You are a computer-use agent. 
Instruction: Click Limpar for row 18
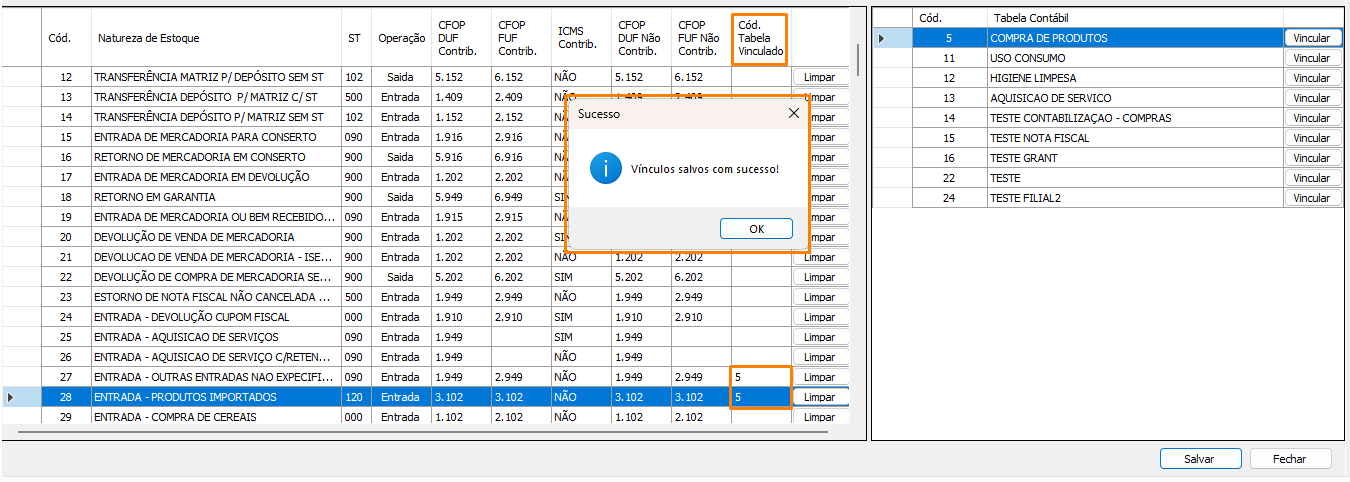(x=820, y=197)
